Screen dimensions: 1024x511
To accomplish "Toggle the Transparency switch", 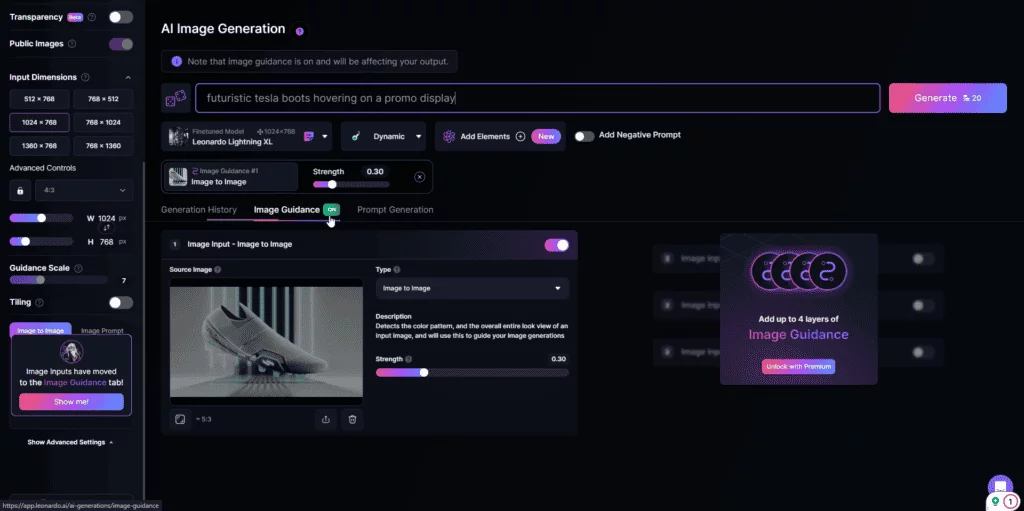I will pos(121,17).
